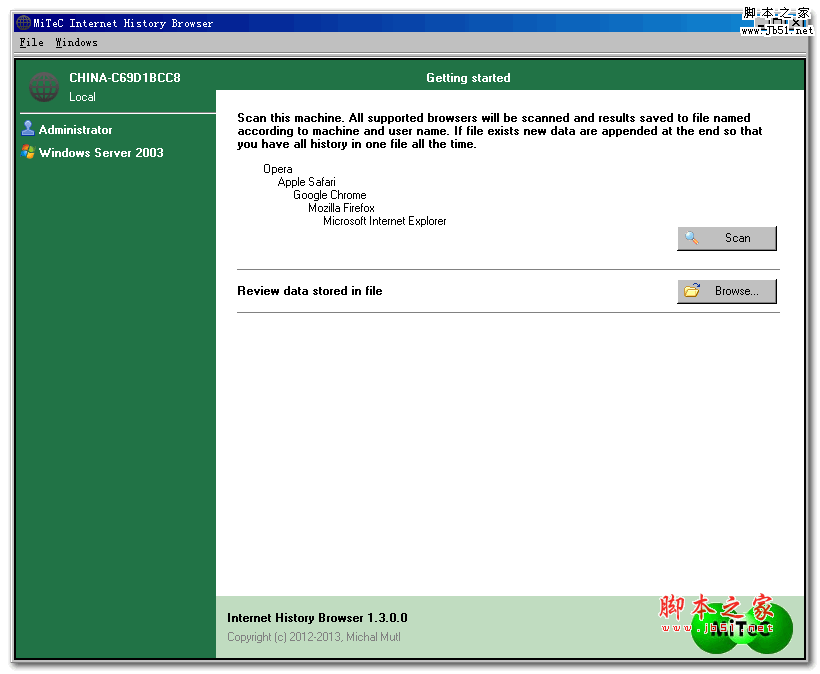The image size is (820, 674).
Task: Click the Scan button
Action: 726,238
